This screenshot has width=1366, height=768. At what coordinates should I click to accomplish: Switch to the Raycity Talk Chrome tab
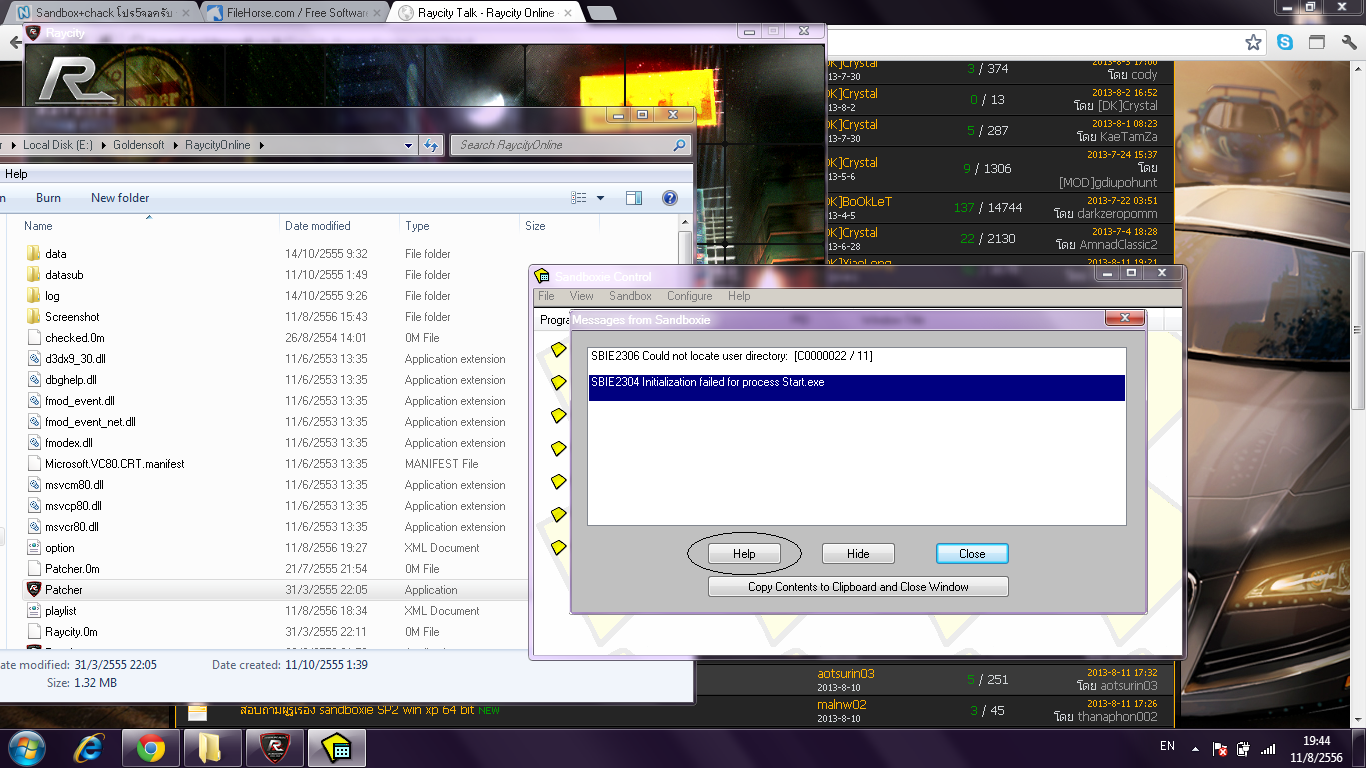click(x=485, y=13)
